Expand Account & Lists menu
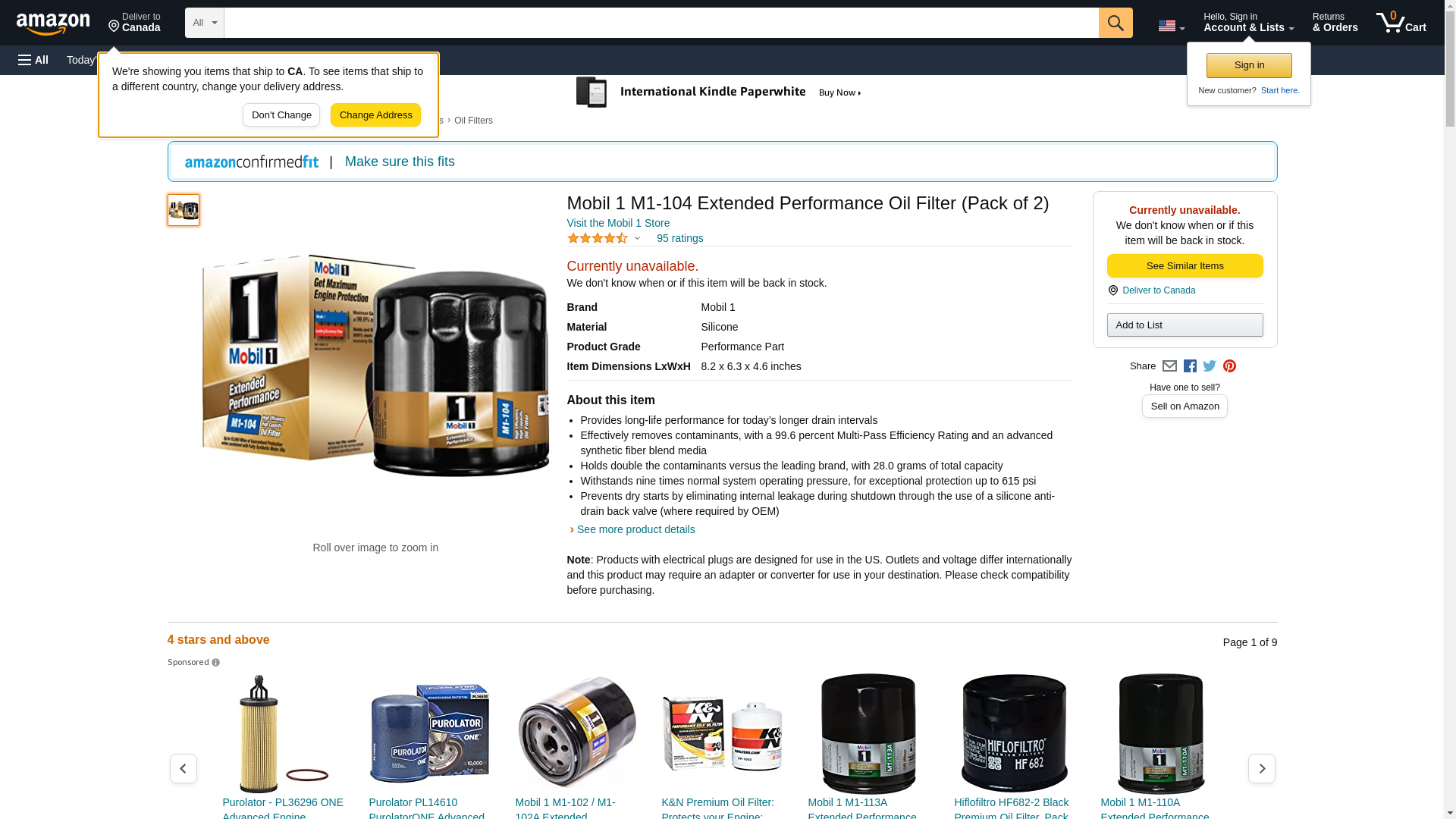 (1248, 23)
